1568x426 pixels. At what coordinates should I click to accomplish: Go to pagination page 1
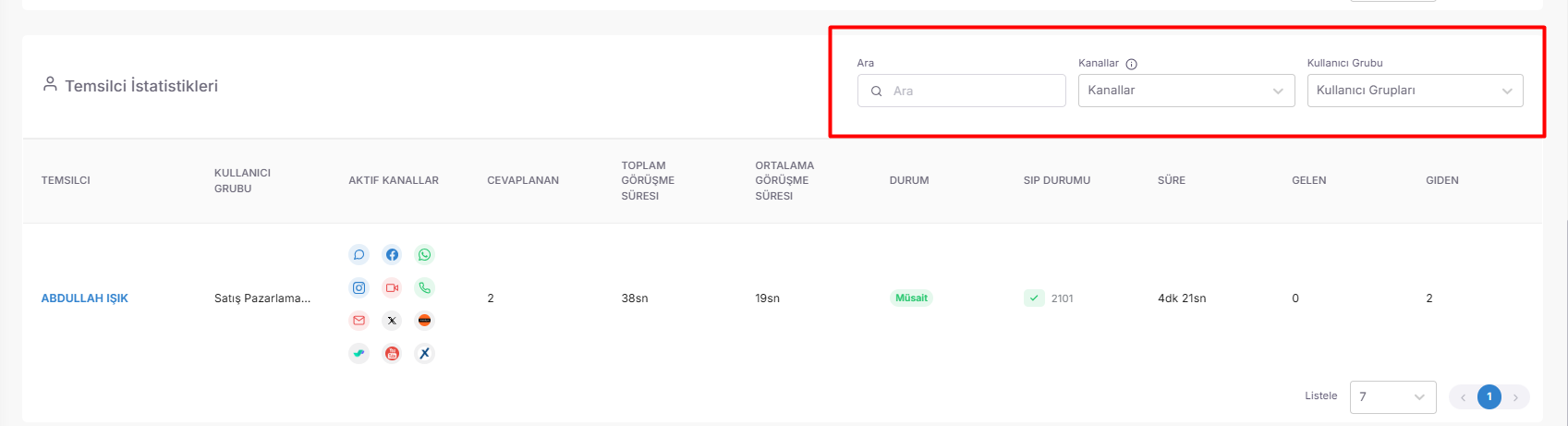[1489, 396]
